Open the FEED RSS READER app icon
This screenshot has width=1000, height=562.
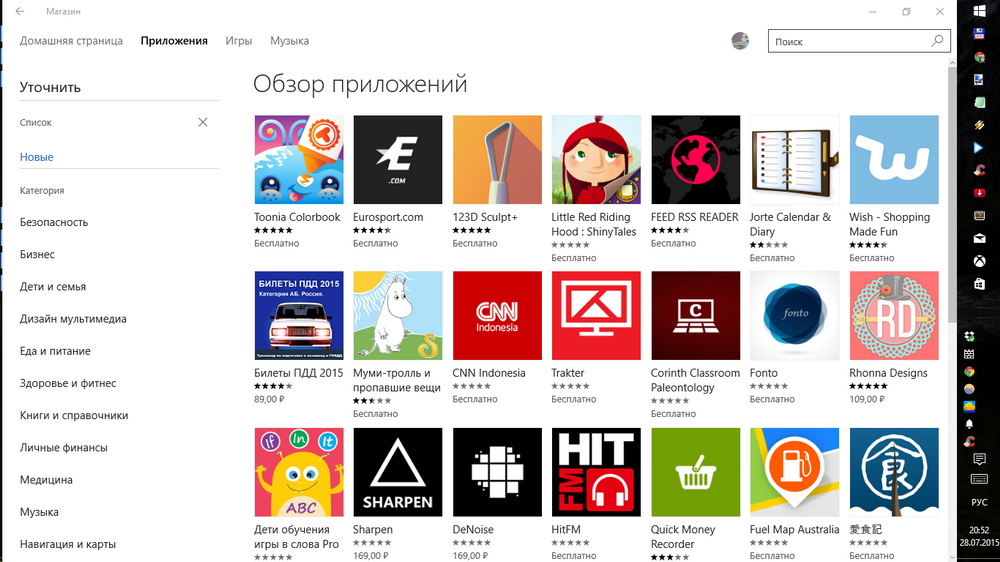(695, 160)
